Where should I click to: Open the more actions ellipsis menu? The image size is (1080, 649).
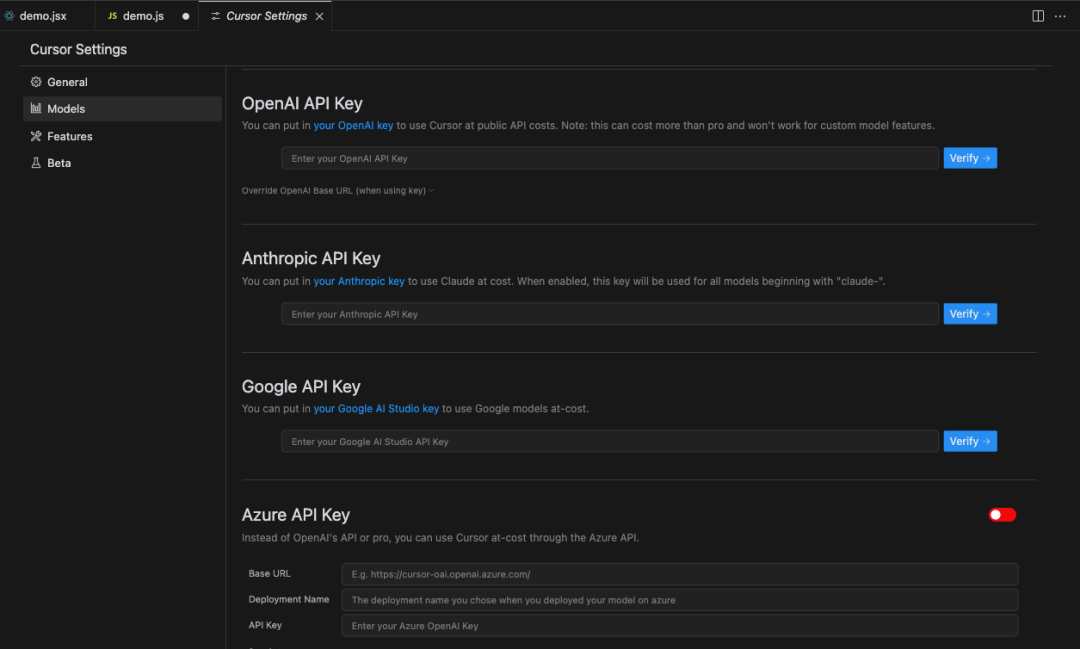[1060, 16]
